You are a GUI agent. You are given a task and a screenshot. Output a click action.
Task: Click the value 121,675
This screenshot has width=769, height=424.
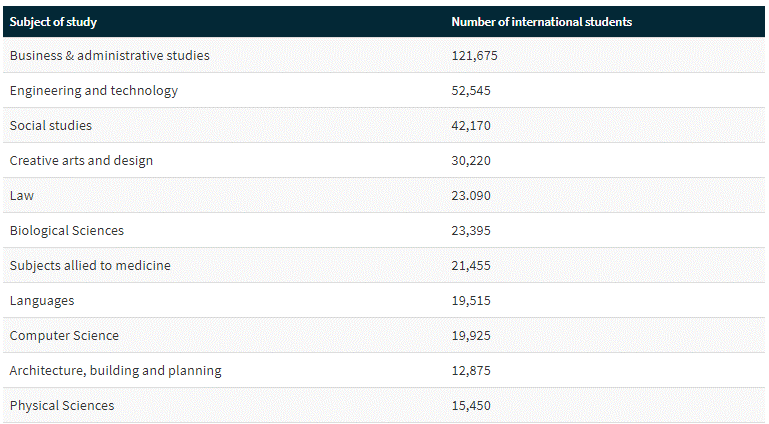click(x=474, y=56)
